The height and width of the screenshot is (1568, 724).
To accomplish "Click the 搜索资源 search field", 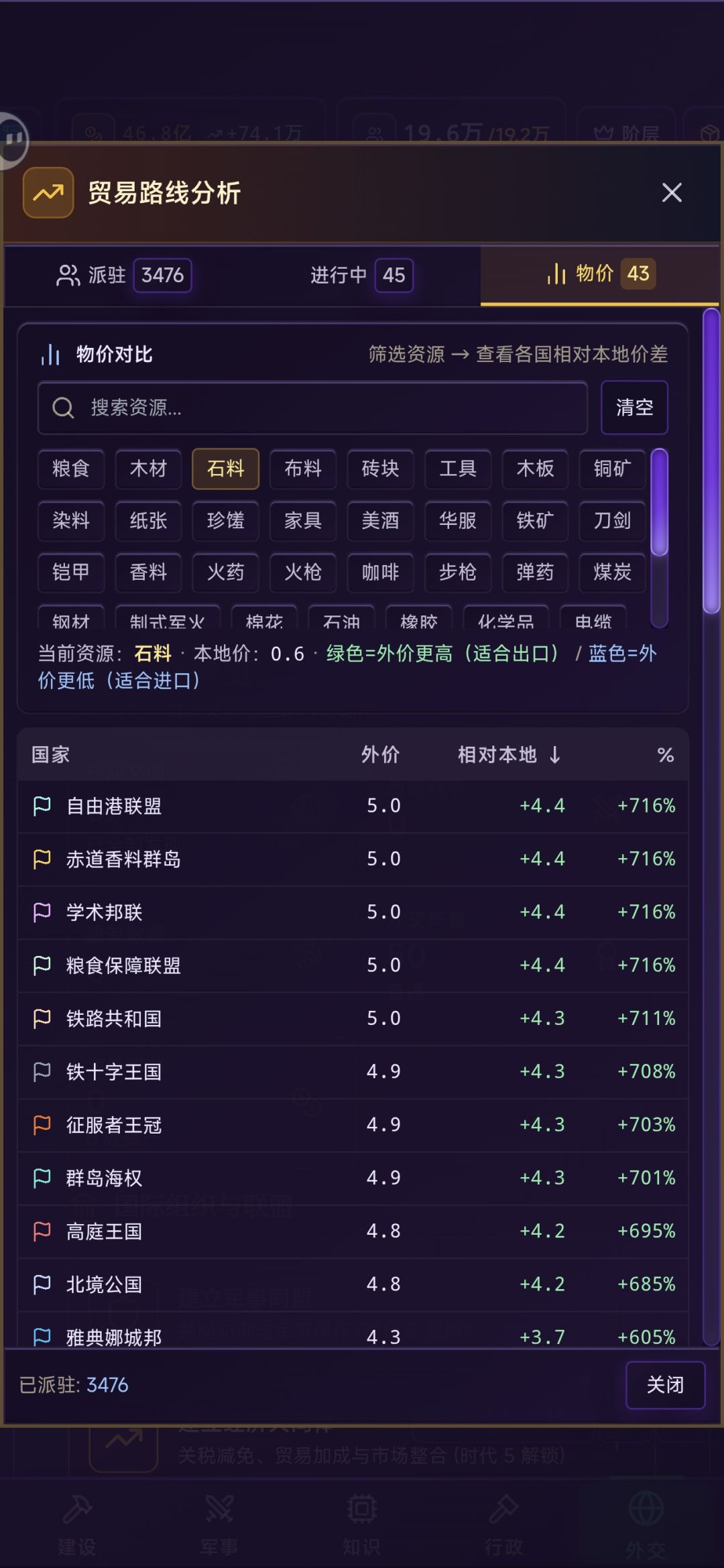I will [312, 408].
